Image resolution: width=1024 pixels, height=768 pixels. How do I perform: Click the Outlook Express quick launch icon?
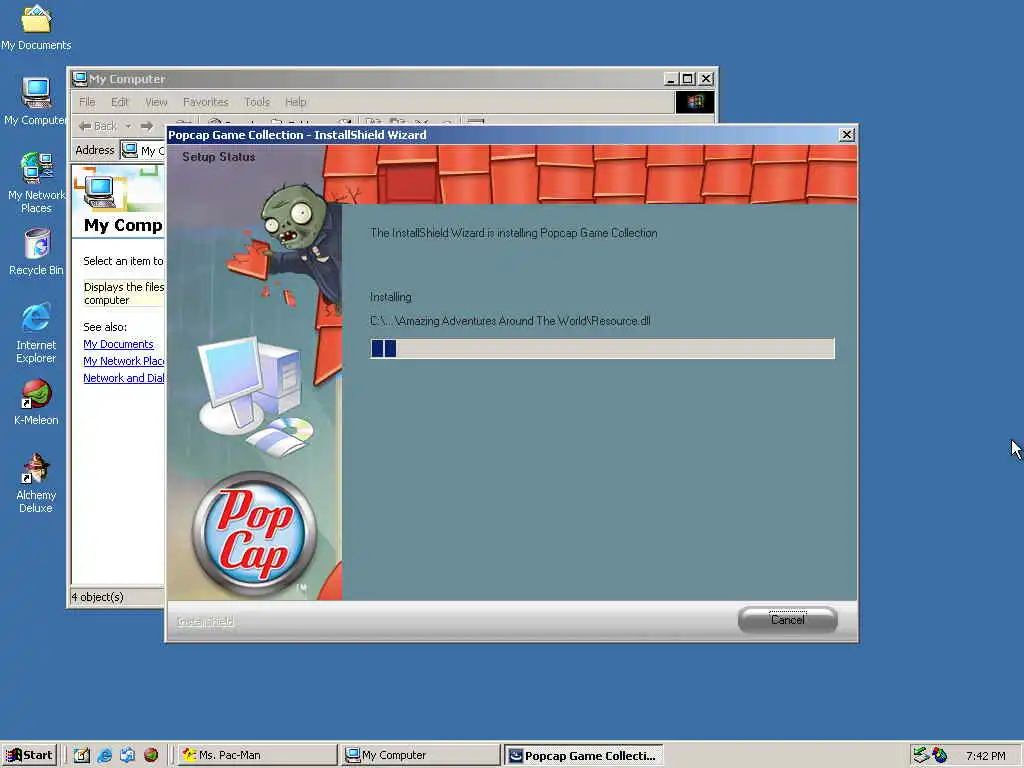[x=127, y=755]
